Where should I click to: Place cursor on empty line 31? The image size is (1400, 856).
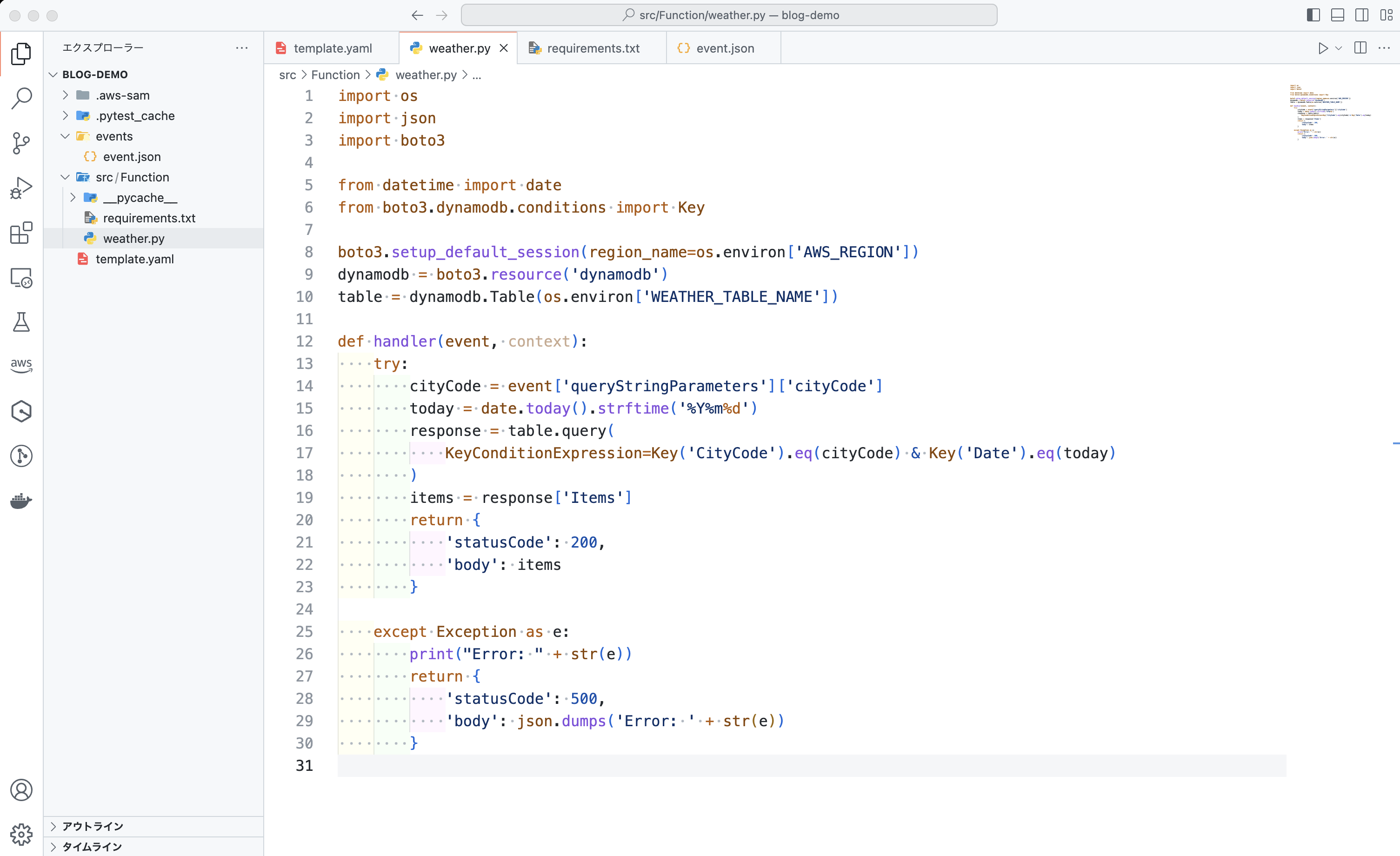pyautogui.click(x=811, y=766)
